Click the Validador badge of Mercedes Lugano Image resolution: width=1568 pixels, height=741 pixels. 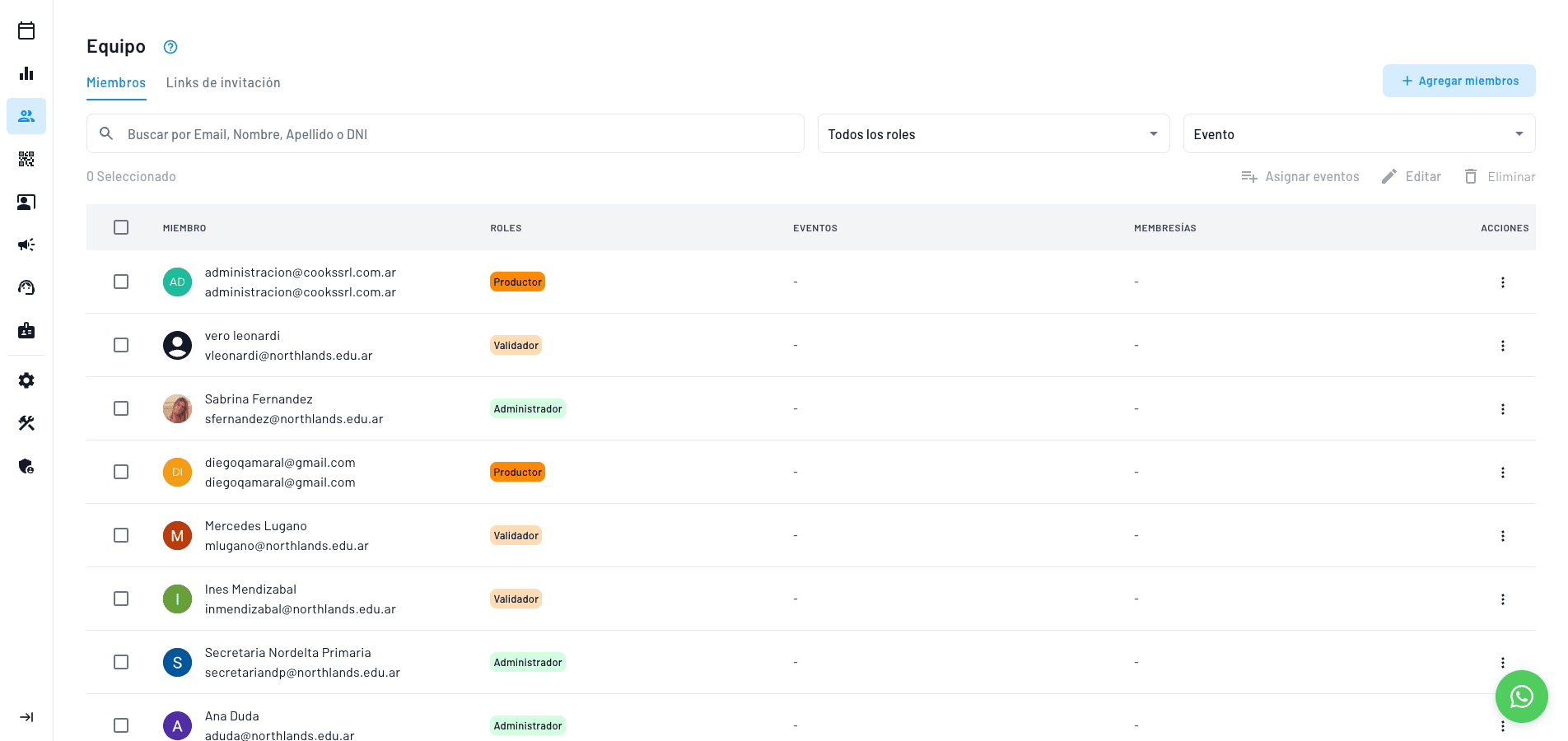coord(516,535)
